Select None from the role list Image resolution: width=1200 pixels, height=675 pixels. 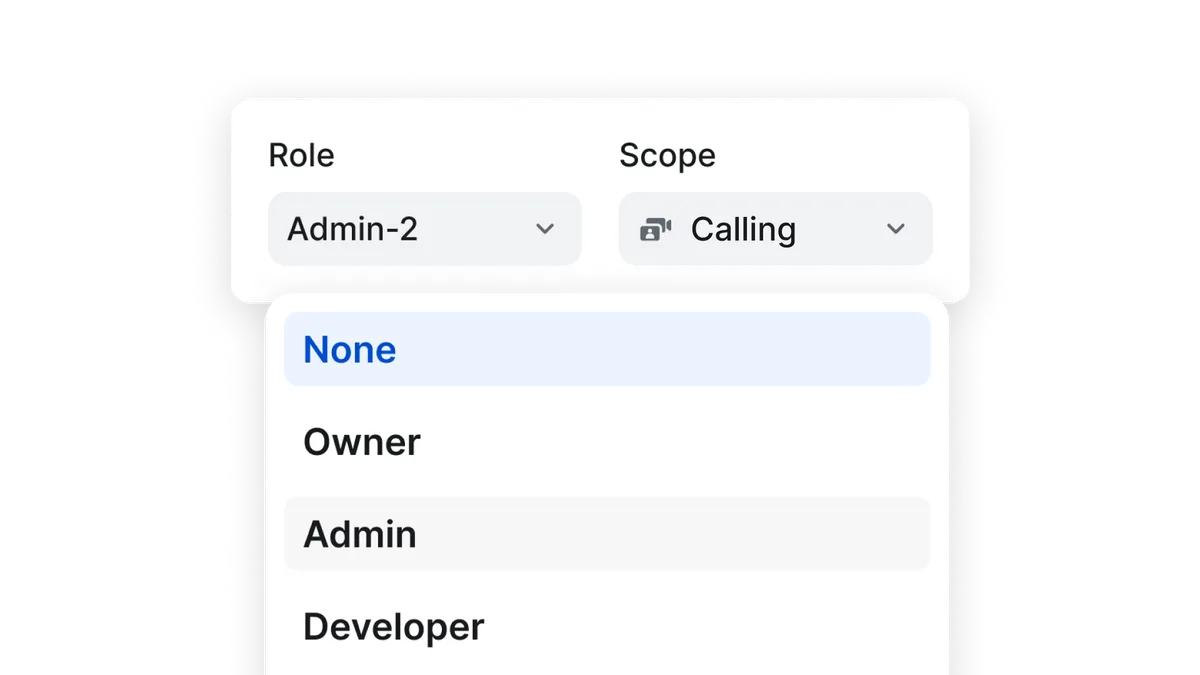607,349
